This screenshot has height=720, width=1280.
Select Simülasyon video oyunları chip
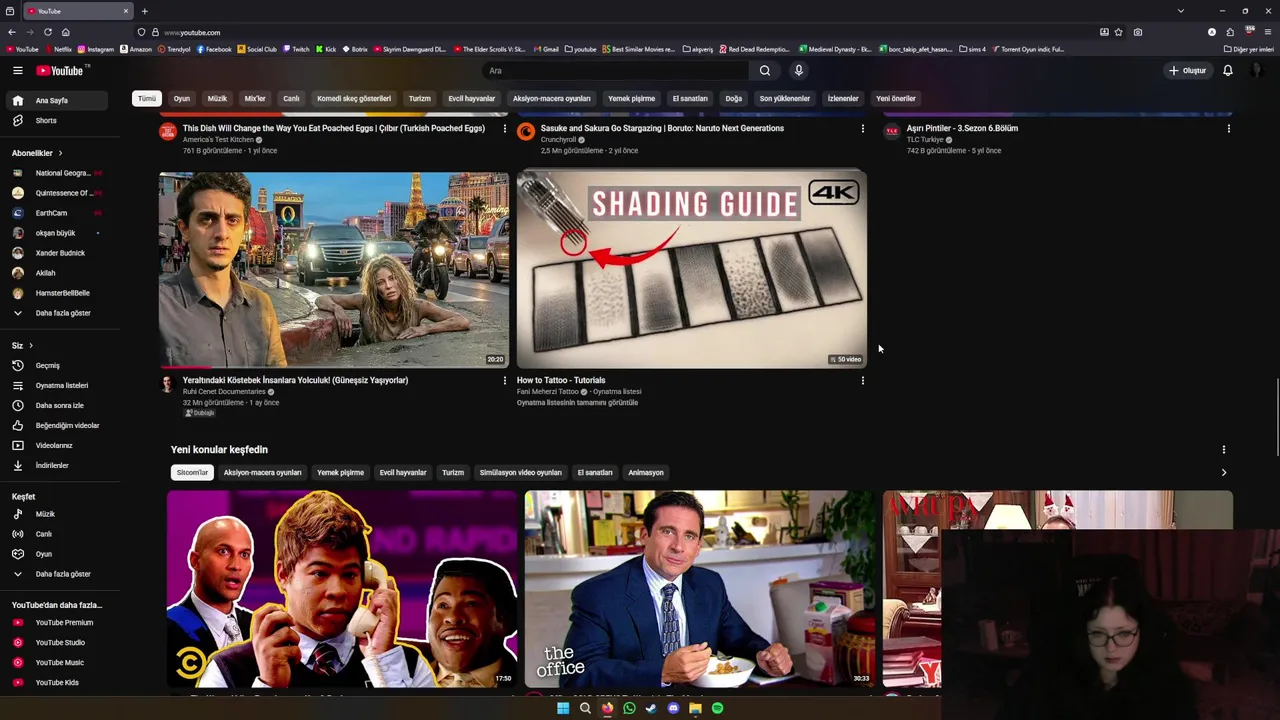(x=520, y=472)
